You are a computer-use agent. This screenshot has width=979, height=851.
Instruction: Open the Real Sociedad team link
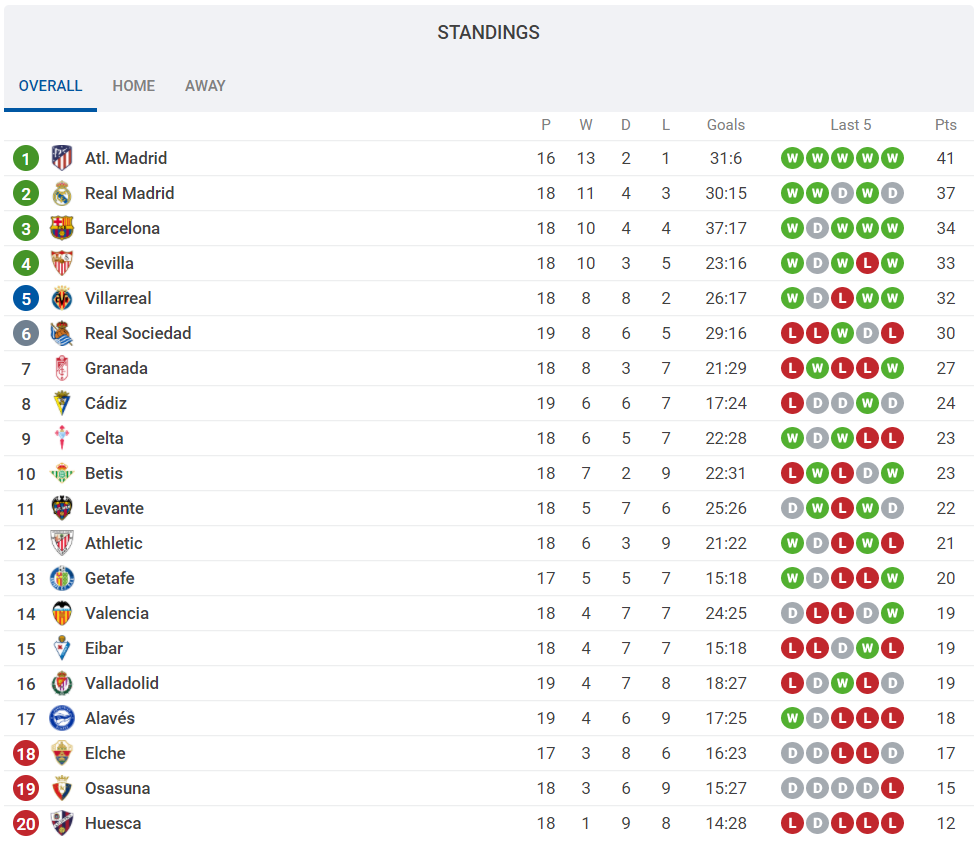tap(138, 333)
